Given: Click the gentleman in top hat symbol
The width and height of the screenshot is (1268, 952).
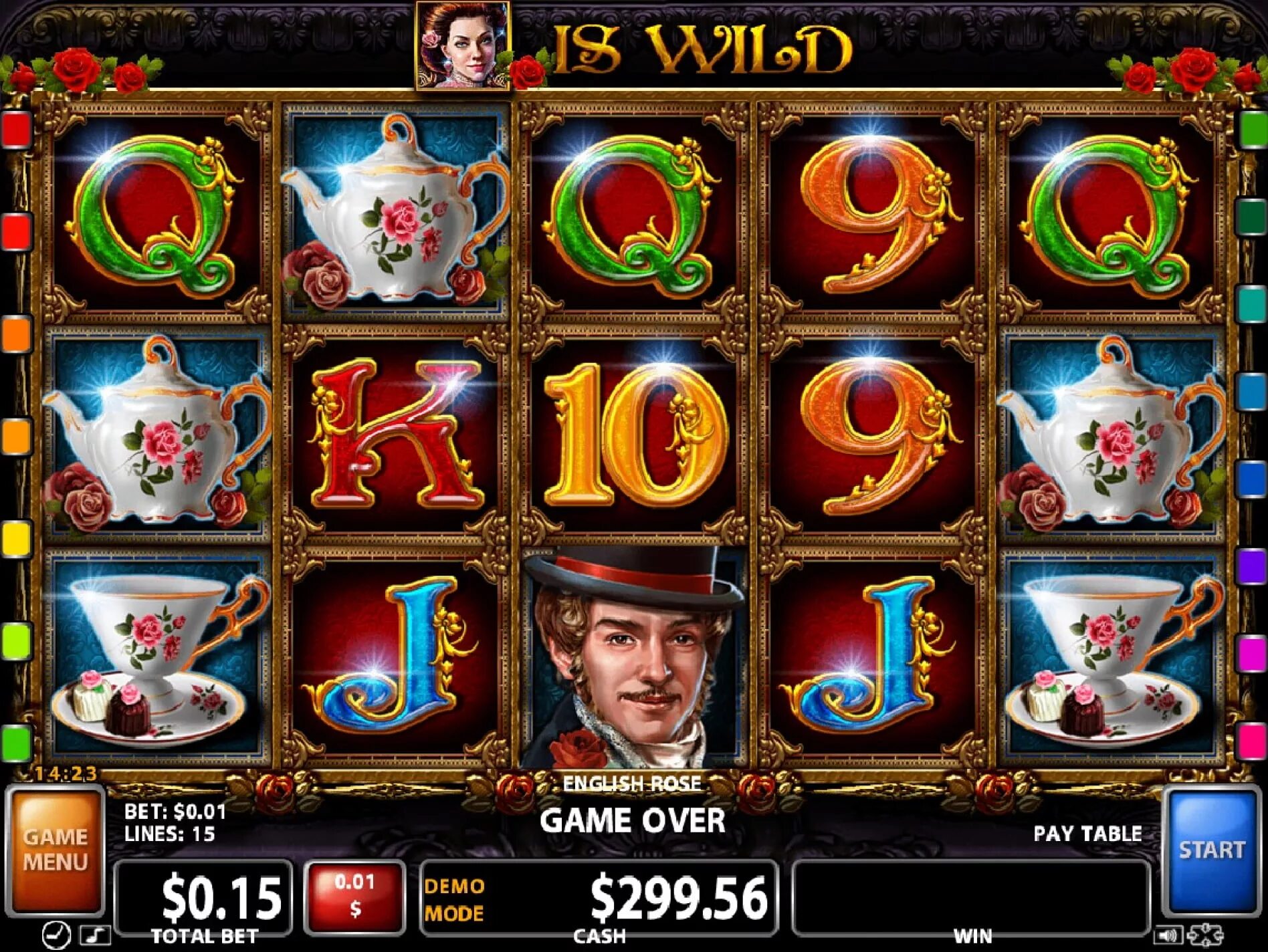Looking at the screenshot, I should [634, 658].
